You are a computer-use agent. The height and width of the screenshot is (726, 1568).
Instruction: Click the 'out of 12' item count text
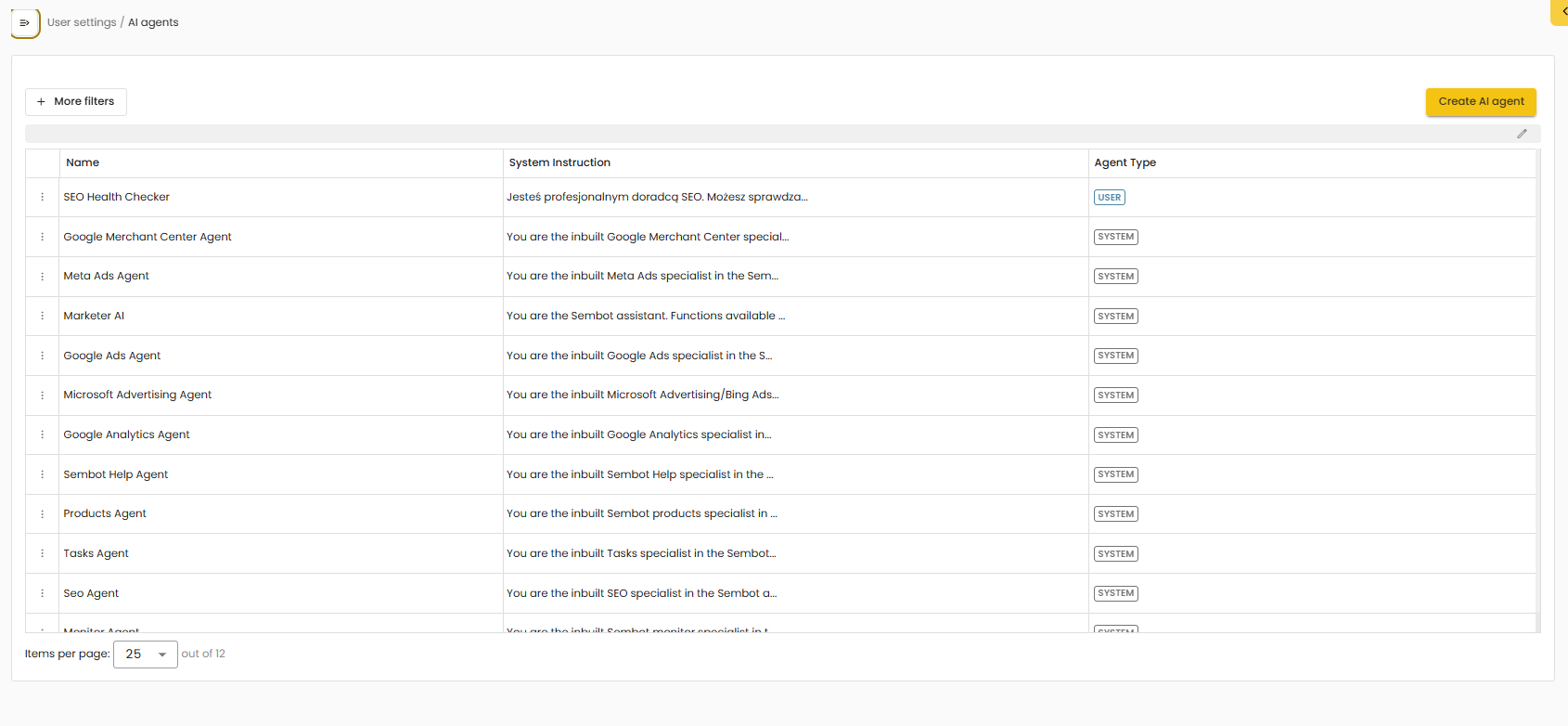click(x=203, y=654)
